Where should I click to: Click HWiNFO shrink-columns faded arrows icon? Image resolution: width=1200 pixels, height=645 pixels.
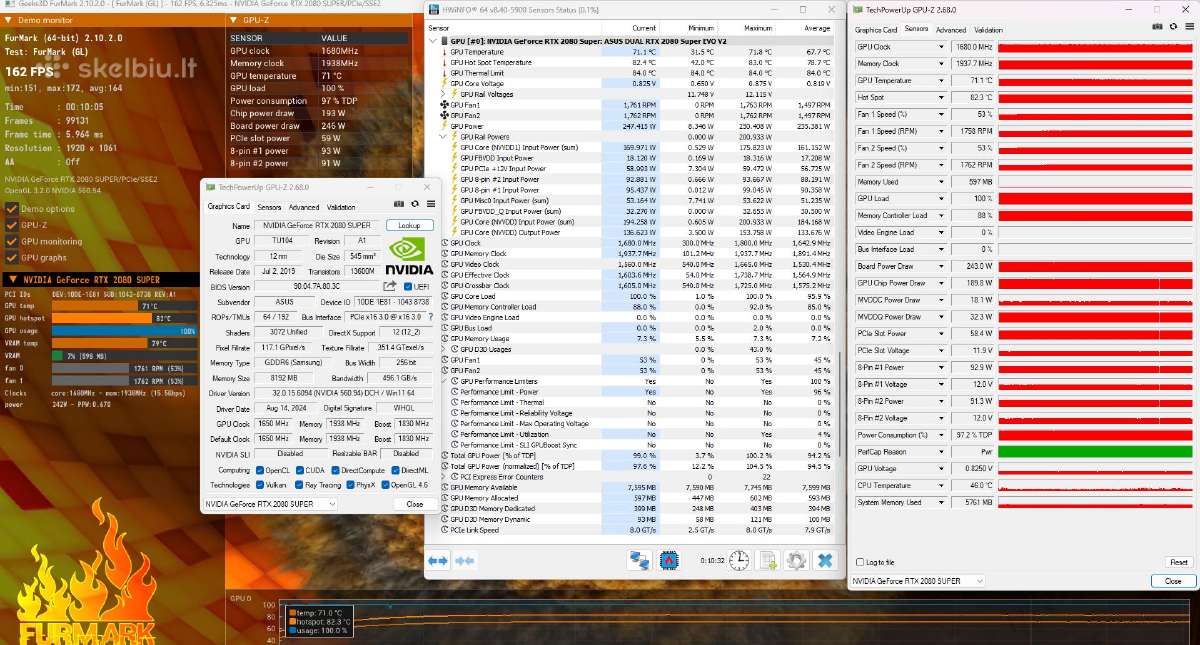coord(464,561)
